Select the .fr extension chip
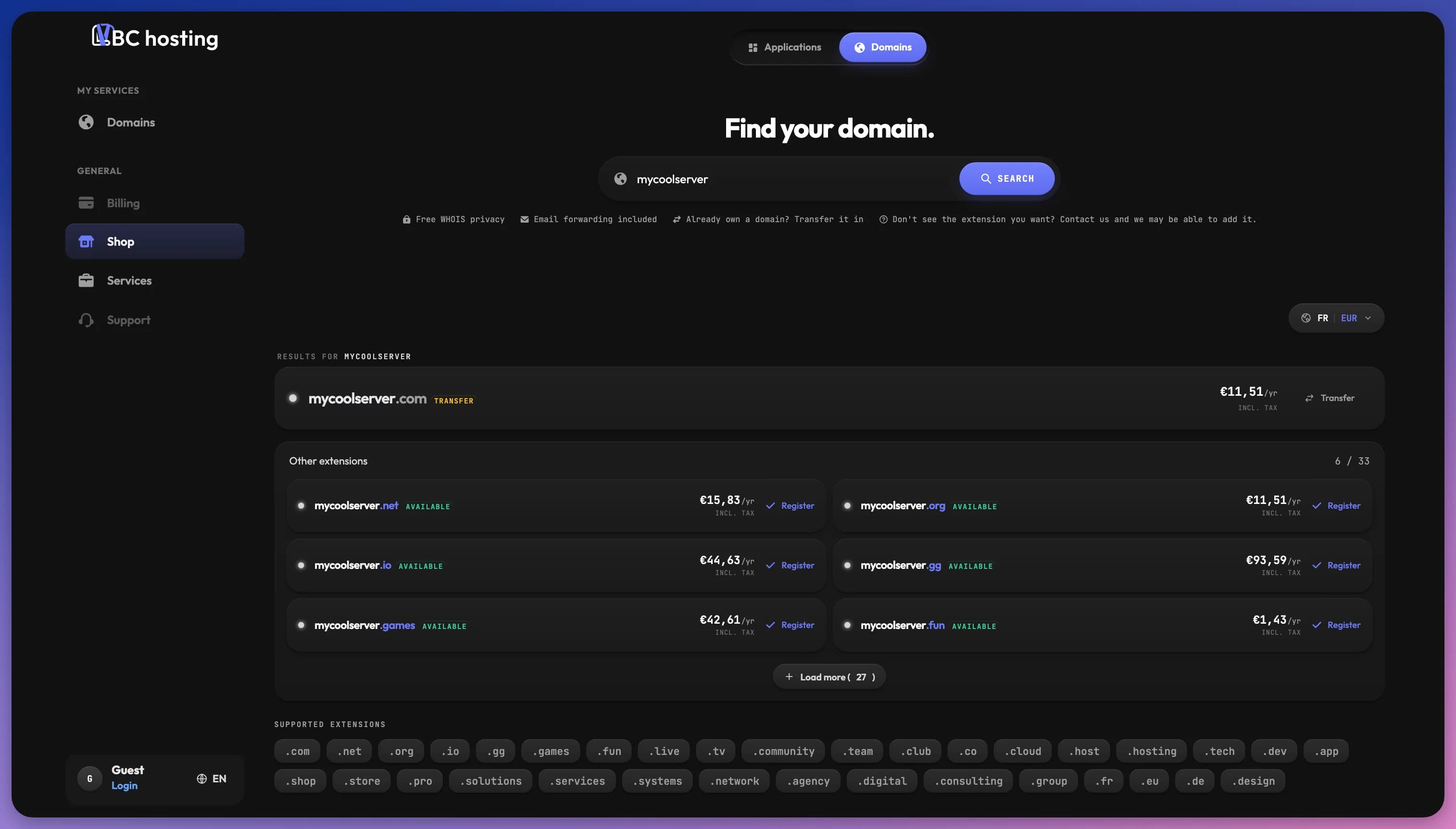The image size is (1456, 829). (1104, 781)
